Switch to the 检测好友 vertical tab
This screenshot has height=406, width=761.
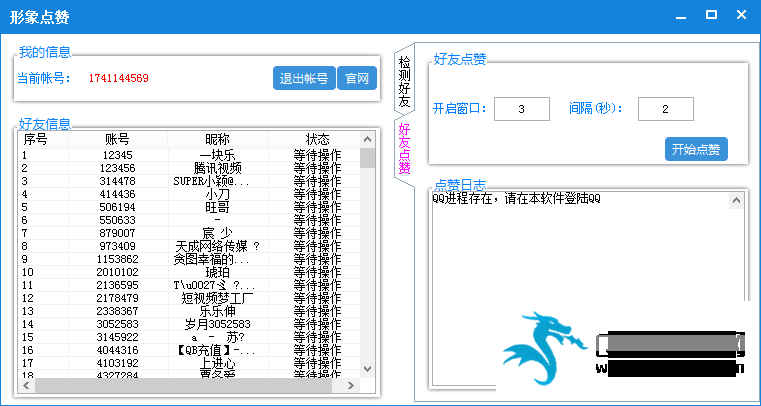pos(404,83)
